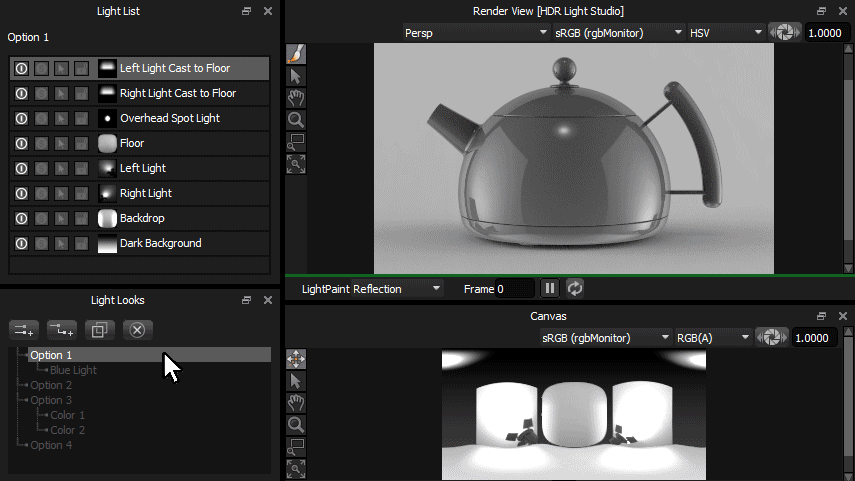Click the Dark Background light thumbnail
The width and height of the screenshot is (855, 481).
tap(107, 243)
